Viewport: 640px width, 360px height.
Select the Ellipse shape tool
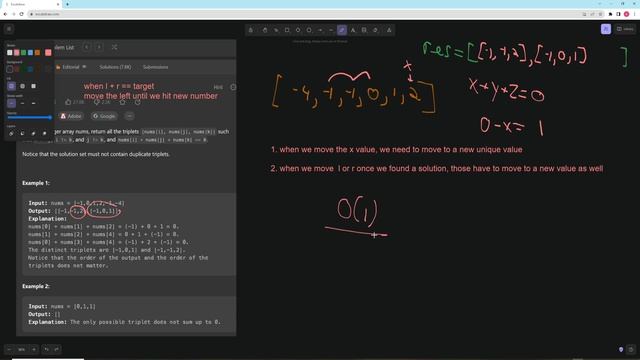(309, 30)
